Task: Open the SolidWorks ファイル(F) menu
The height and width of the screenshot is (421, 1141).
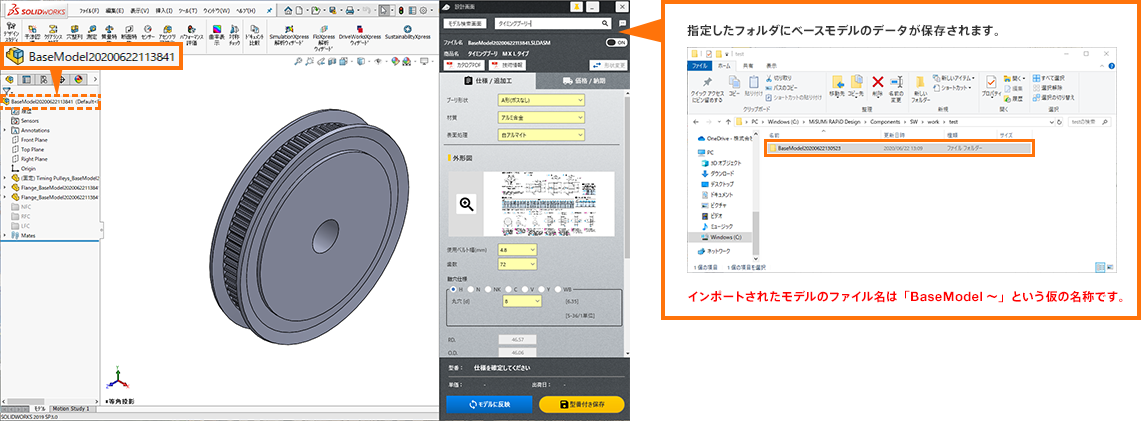Action: click(x=89, y=11)
